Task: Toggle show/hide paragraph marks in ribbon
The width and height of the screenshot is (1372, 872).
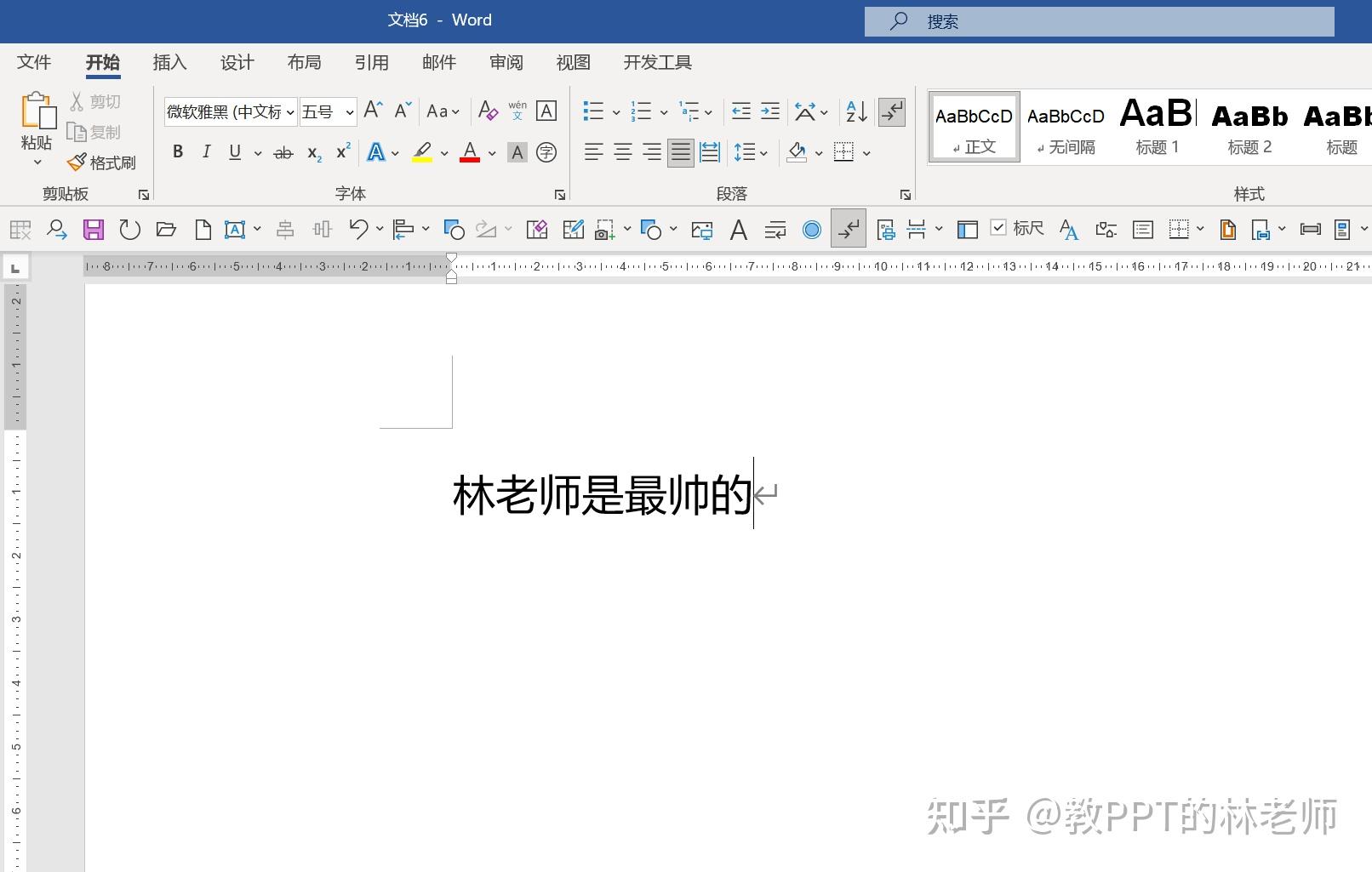Action: (x=892, y=111)
